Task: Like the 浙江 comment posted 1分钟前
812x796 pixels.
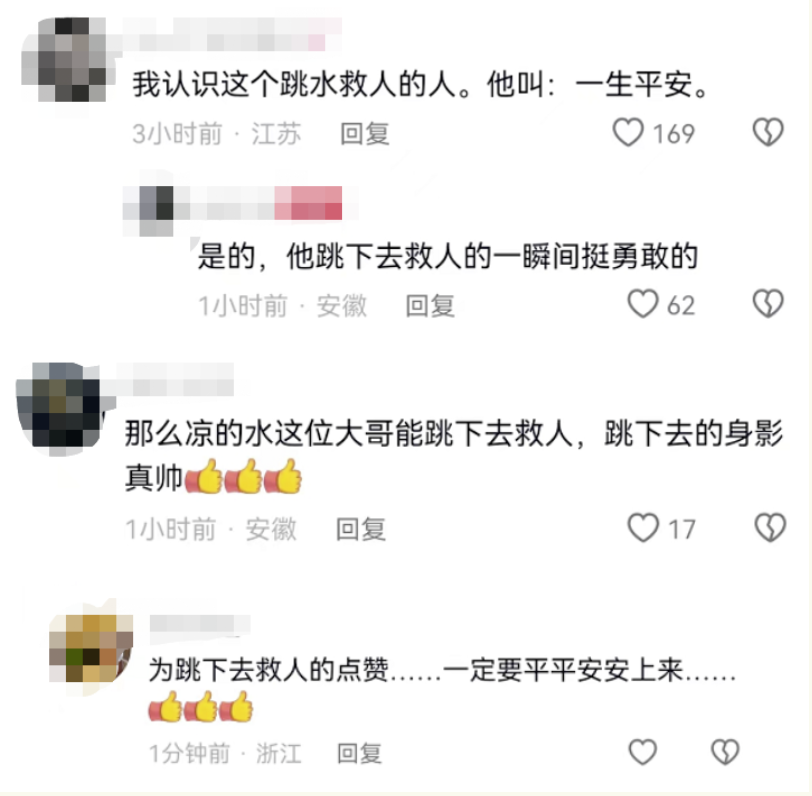Action: [643, 752]
